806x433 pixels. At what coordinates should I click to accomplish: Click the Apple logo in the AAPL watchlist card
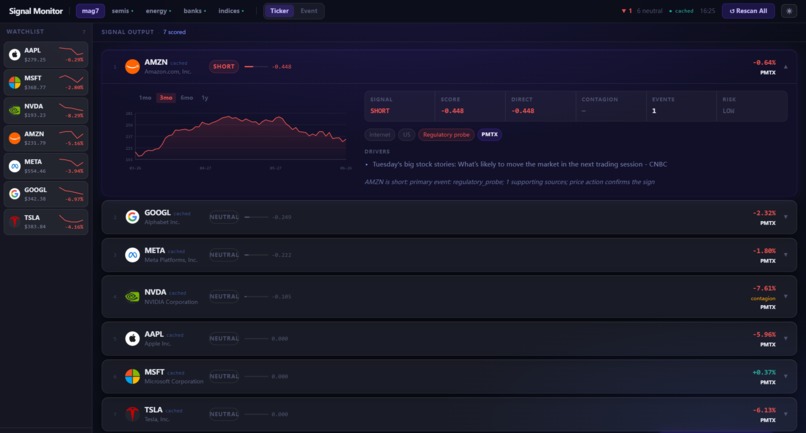point(14,54)
